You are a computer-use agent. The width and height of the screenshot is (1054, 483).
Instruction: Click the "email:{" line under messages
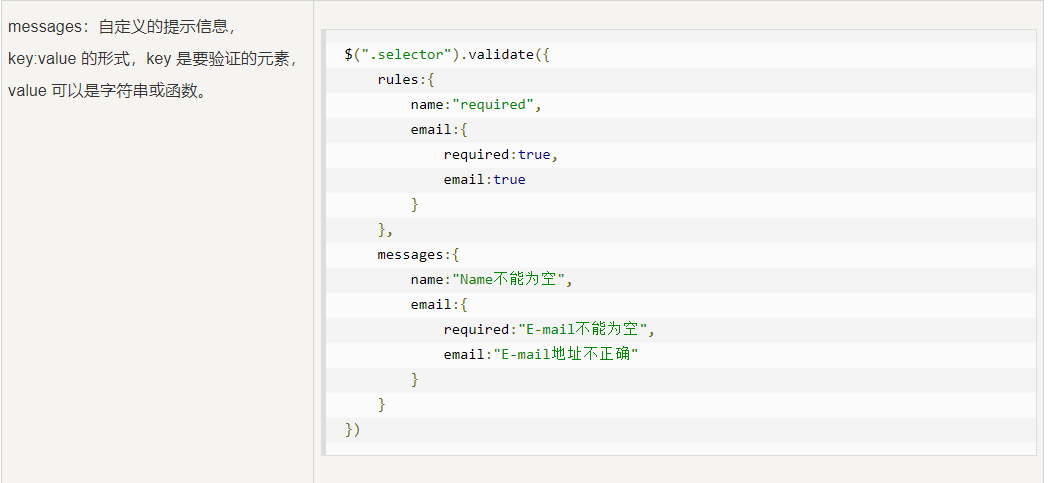tap(439, 304)
